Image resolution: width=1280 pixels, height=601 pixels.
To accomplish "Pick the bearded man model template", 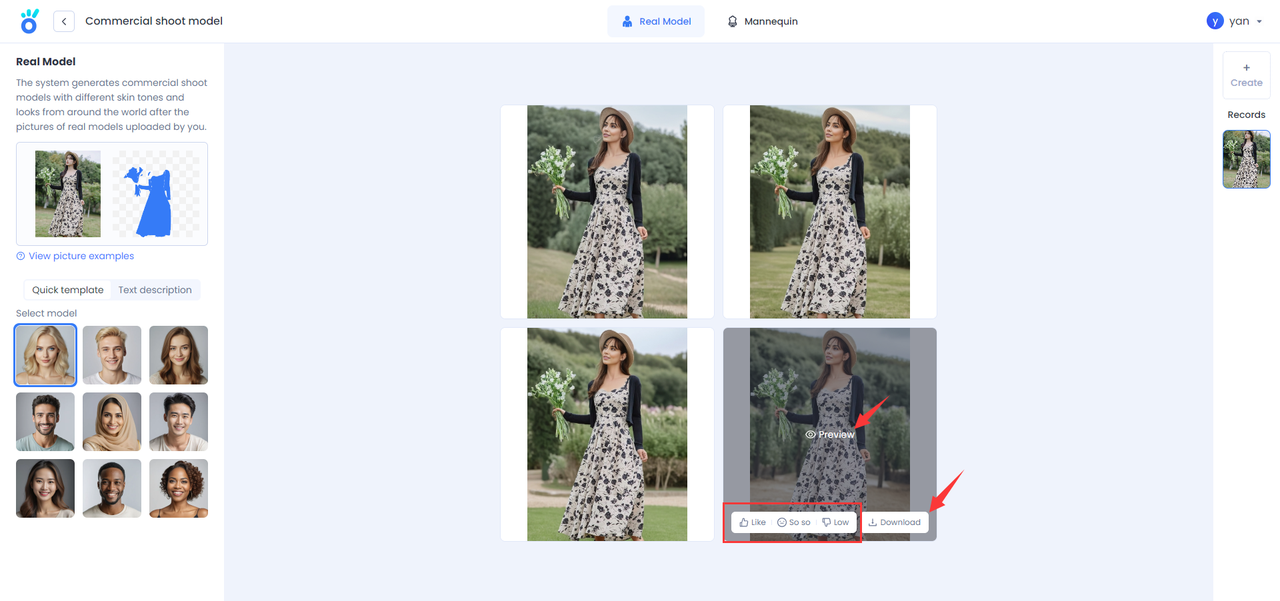I will tap(45, 422).
